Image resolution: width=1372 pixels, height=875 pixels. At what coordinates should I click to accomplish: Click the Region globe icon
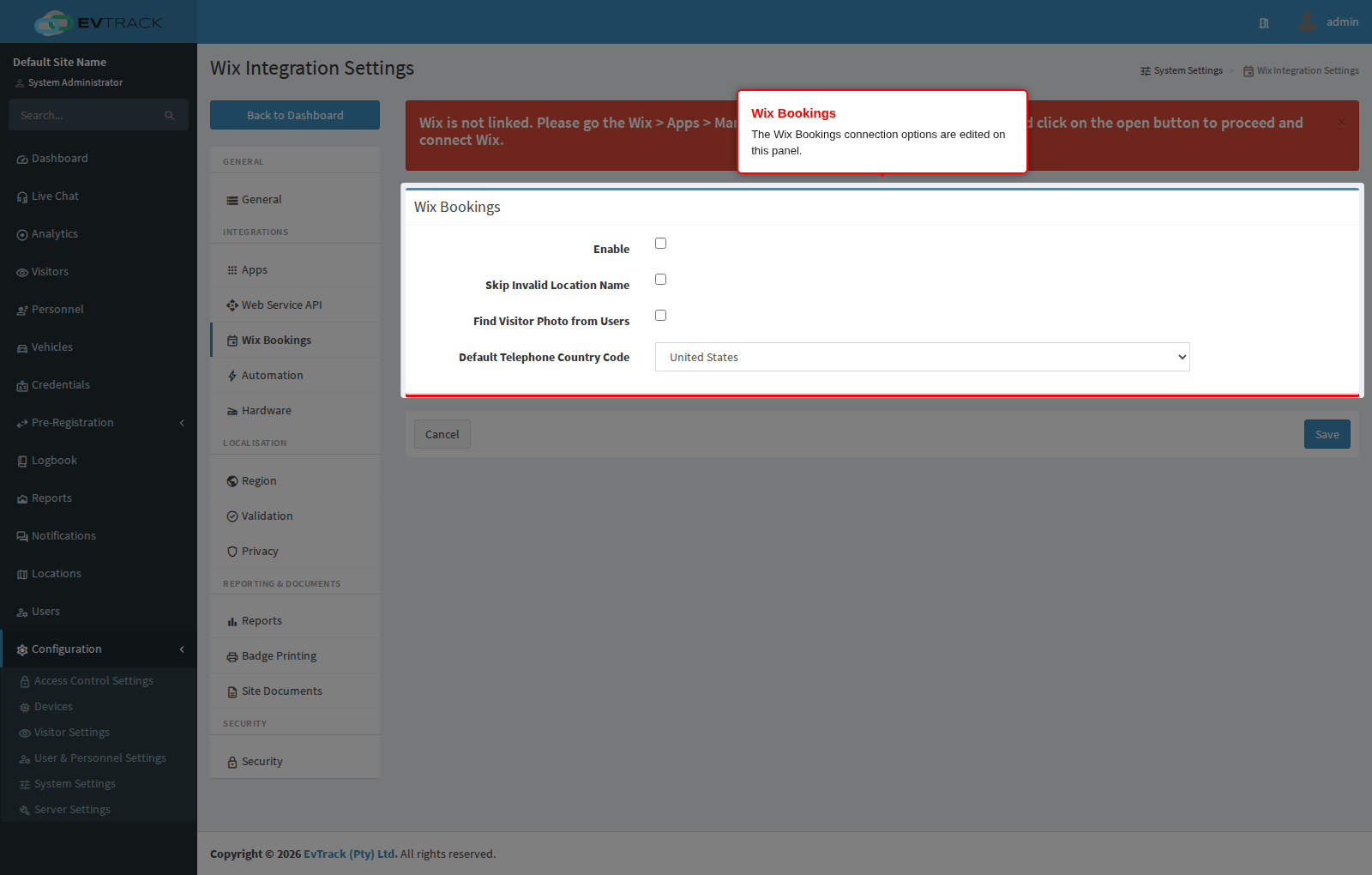click(232, 481)
